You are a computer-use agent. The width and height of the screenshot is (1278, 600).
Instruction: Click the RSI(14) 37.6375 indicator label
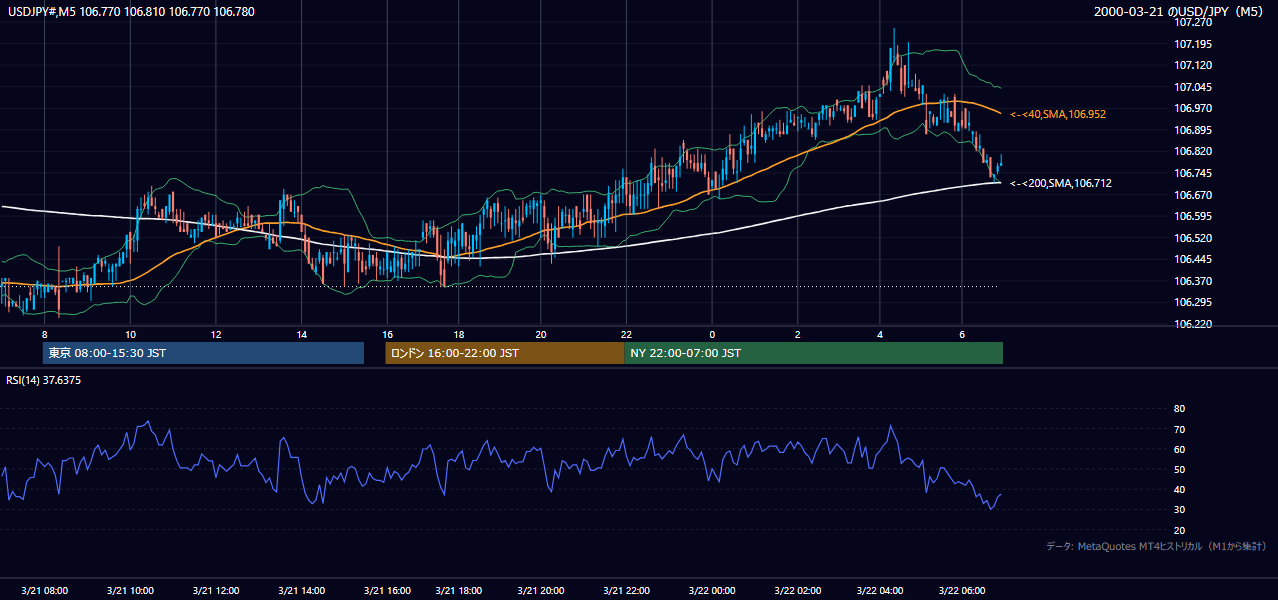pos(42,380)
